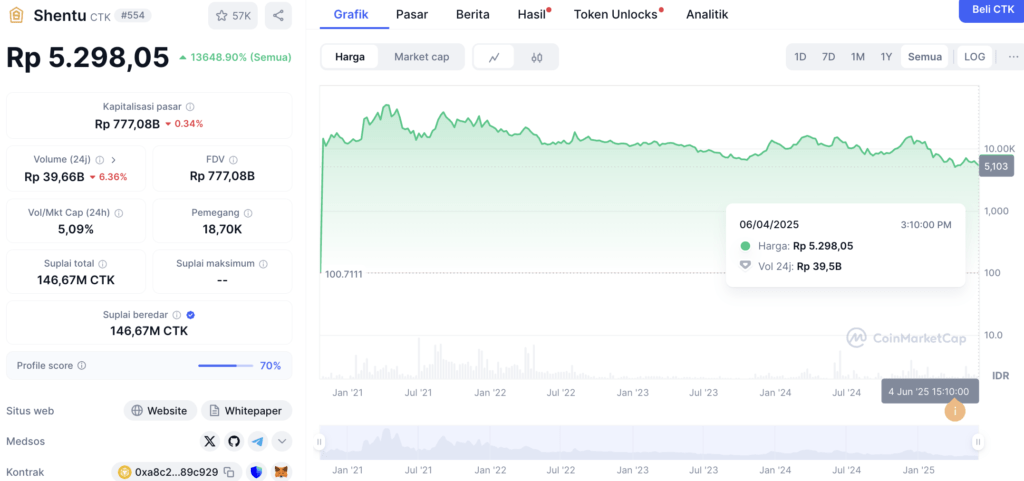Screen dimensions: 1024x481
Task: Click the 4 Jun '25 15:10:00 date label
Action: point(930,392)
